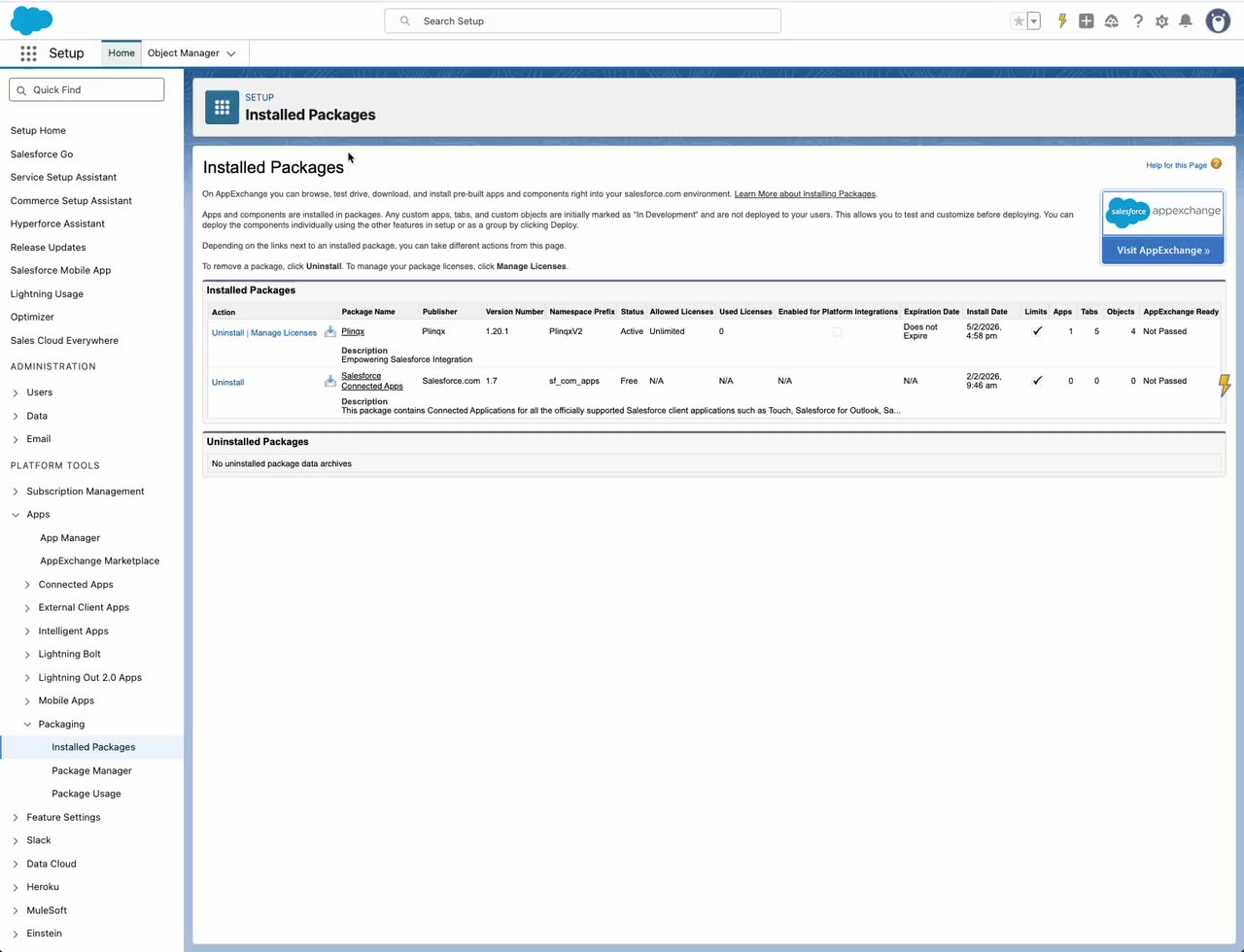The image size is (1244, 952).
Task: Open App Manager in sidebar
Action: click(70, 538)
